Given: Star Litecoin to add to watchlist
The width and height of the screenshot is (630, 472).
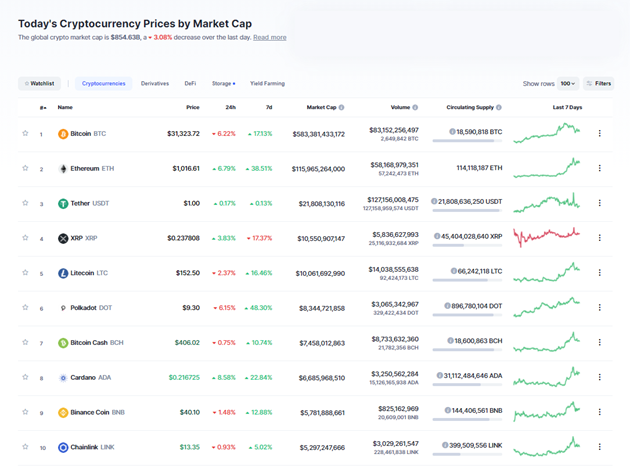Looking at the screenshot, I should click(x=25, y=272).
